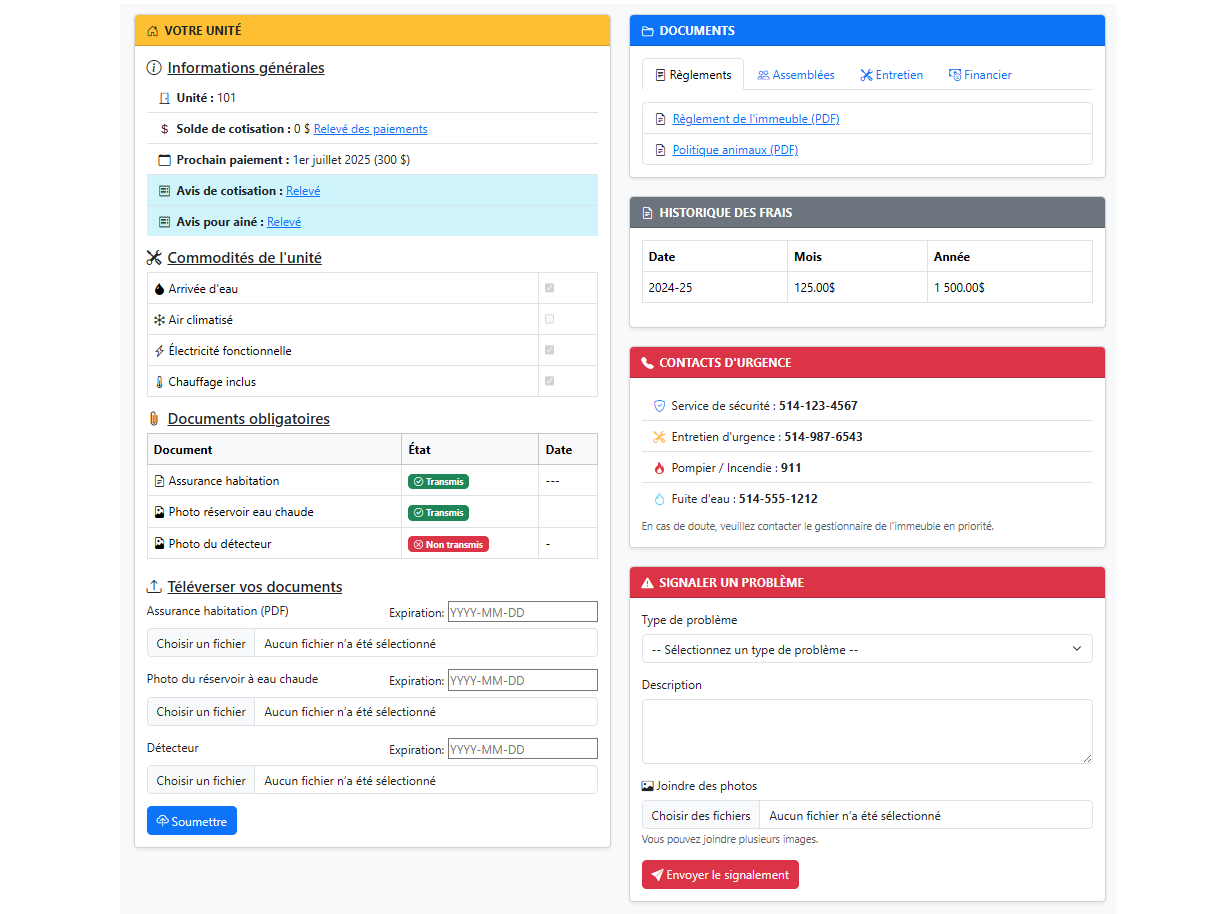This screenshot has height=914, width=1223.
Task: Click the water drop icon beside Arrivée d'eau
Action: (159, 289)
